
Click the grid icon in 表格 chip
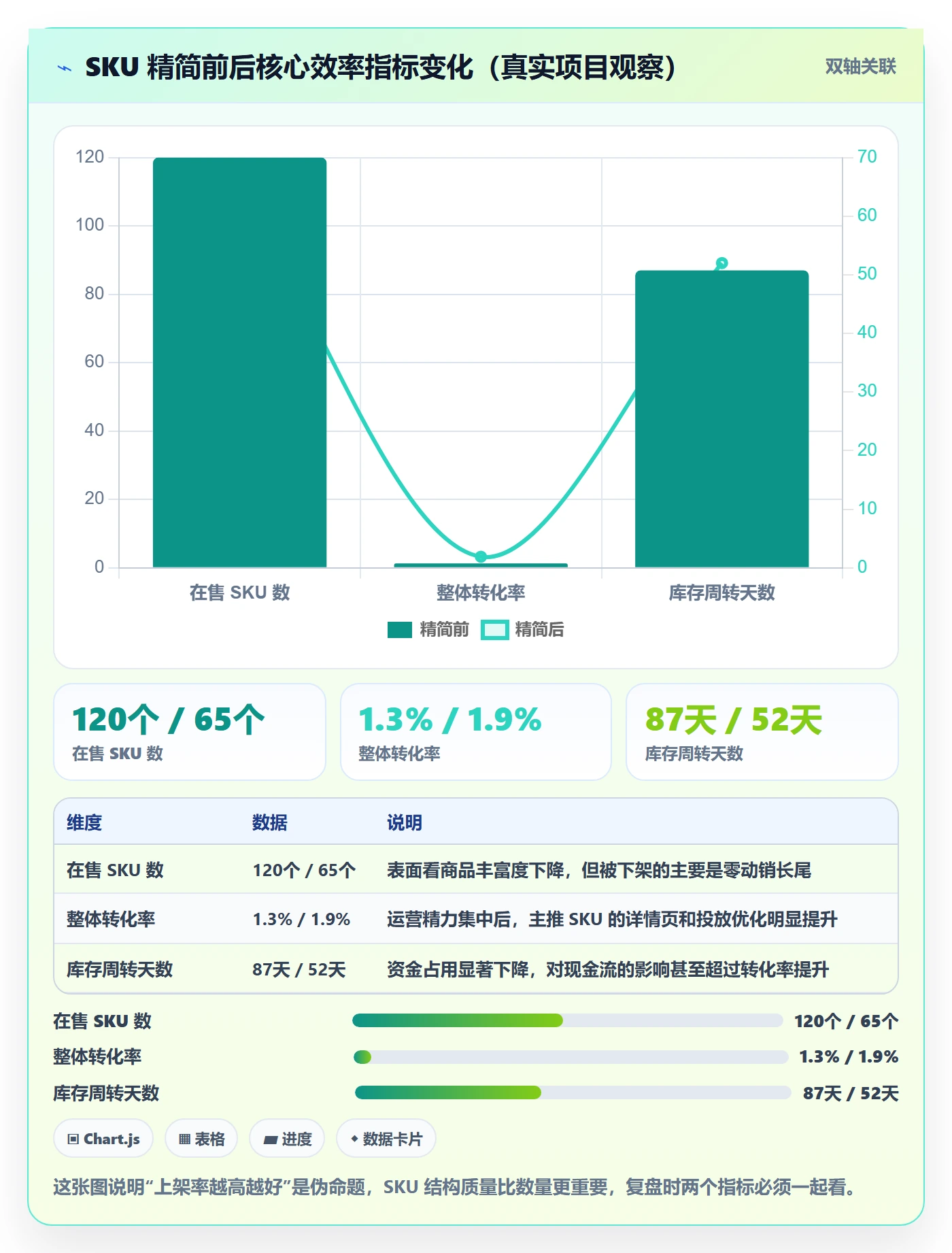tap(185, 1139)
